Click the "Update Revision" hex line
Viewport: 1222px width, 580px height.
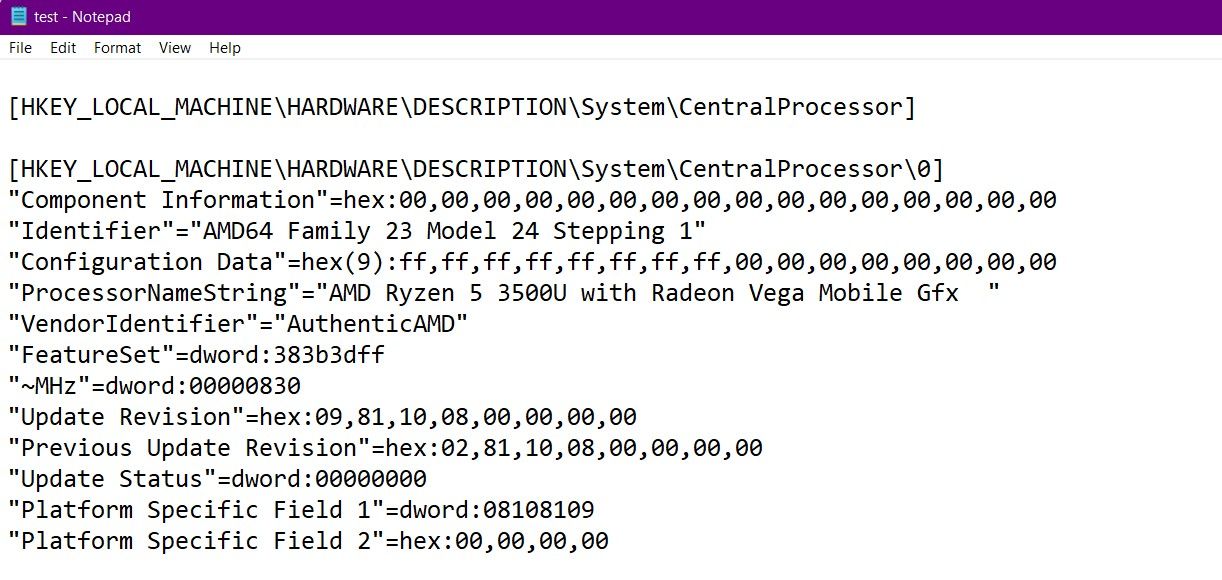coord(322,417)
